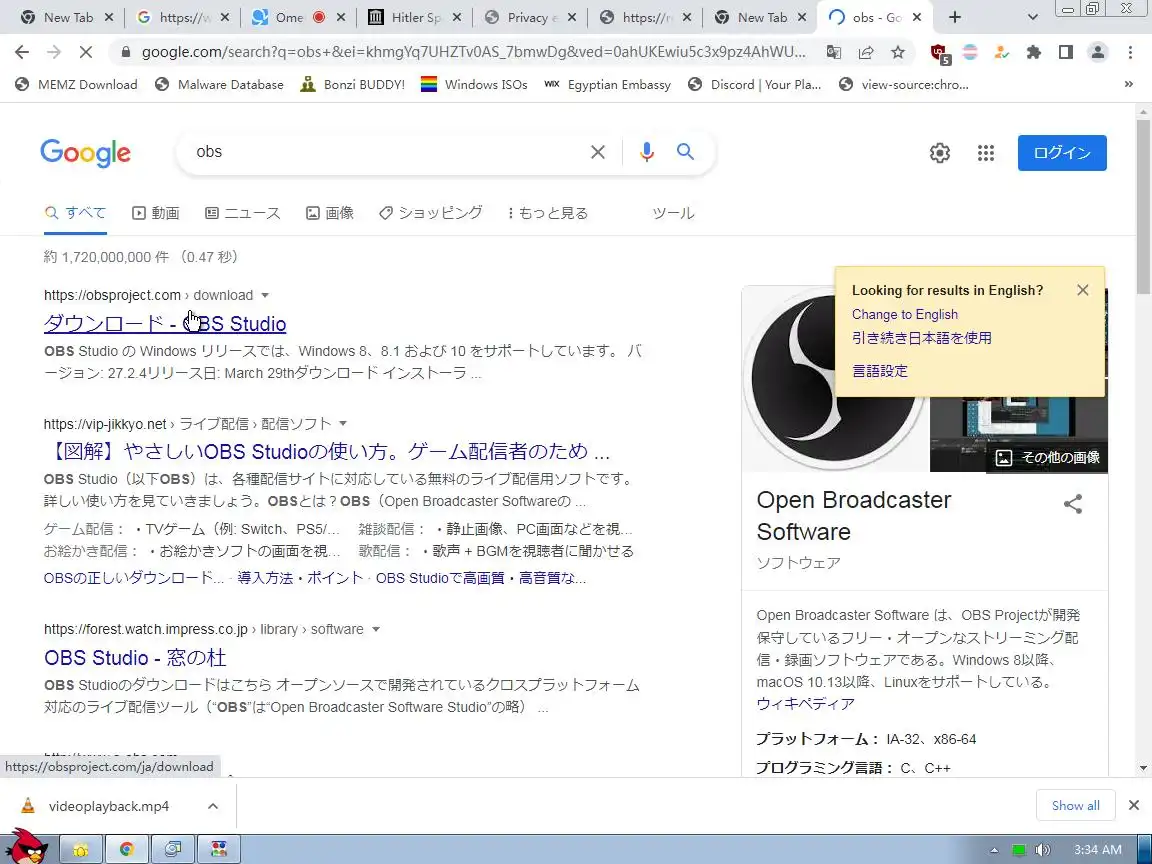This screenshot has height=864, width=1152.
Task: Open Chrome's three-dot menu
Action: [1130, 52]
